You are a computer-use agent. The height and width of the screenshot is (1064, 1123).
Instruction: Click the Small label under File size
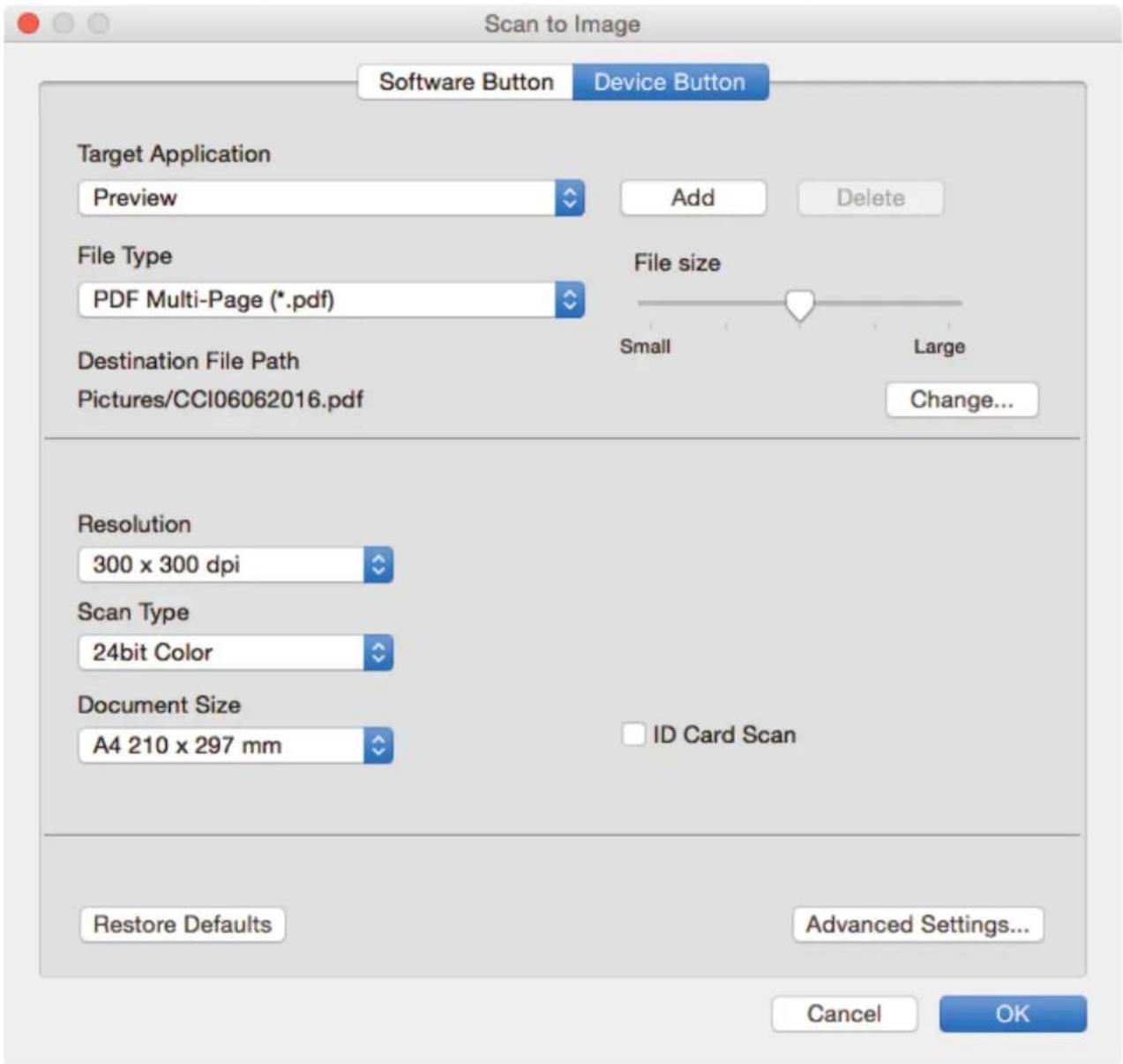(x=645, y=347)
